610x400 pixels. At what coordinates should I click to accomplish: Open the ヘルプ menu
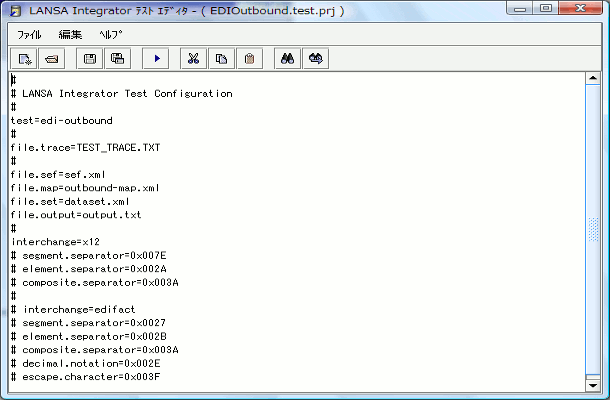point(110,35)
